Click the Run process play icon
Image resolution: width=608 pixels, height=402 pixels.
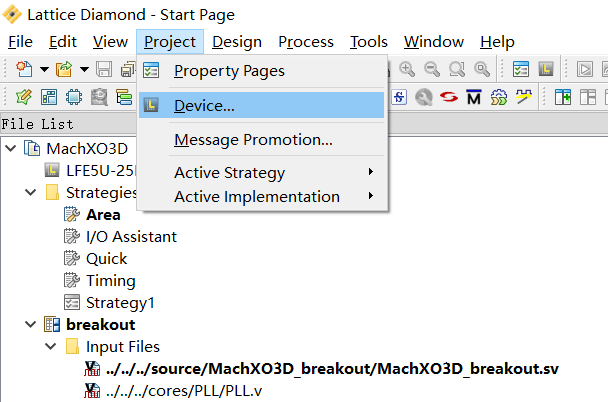(585, 69)
